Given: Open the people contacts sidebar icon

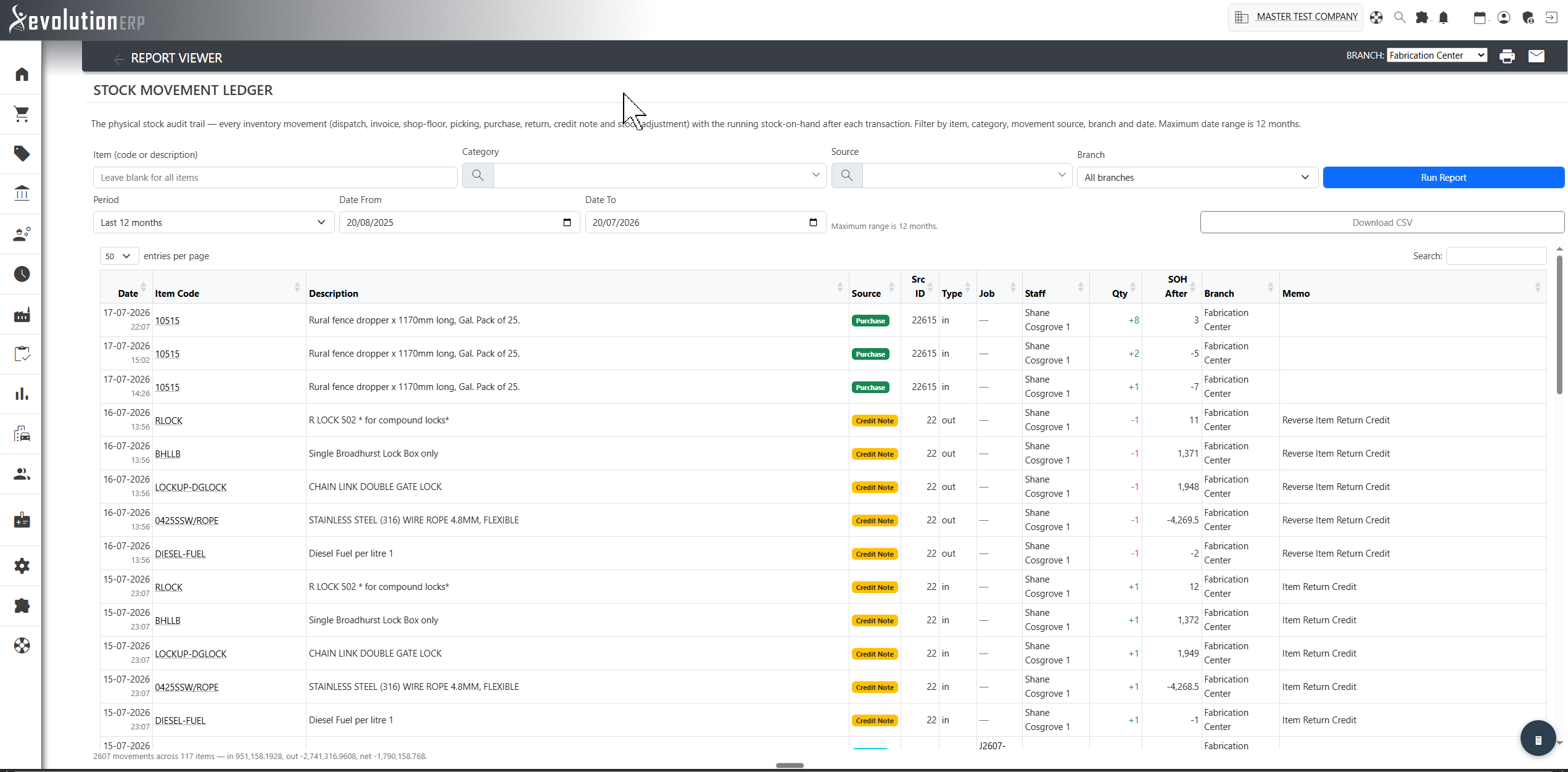Looking at the screenshot, I should click(x=22, y=474).
